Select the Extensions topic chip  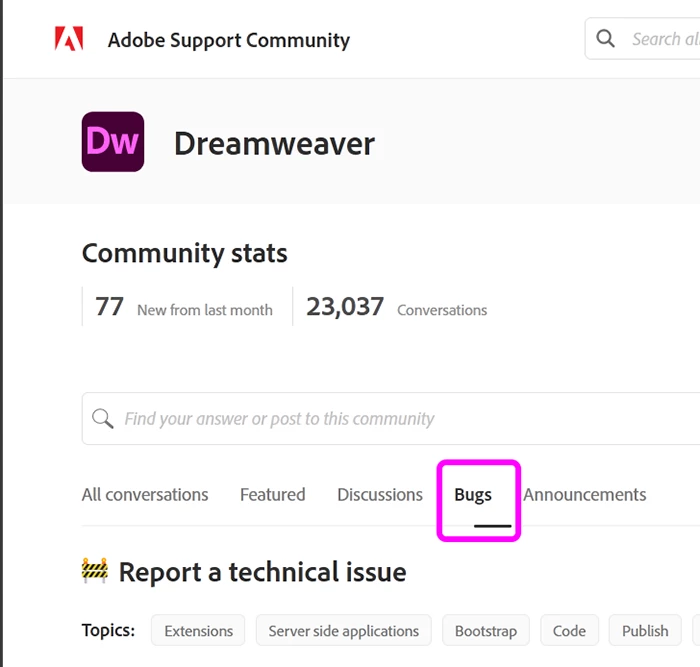(198, 630)
